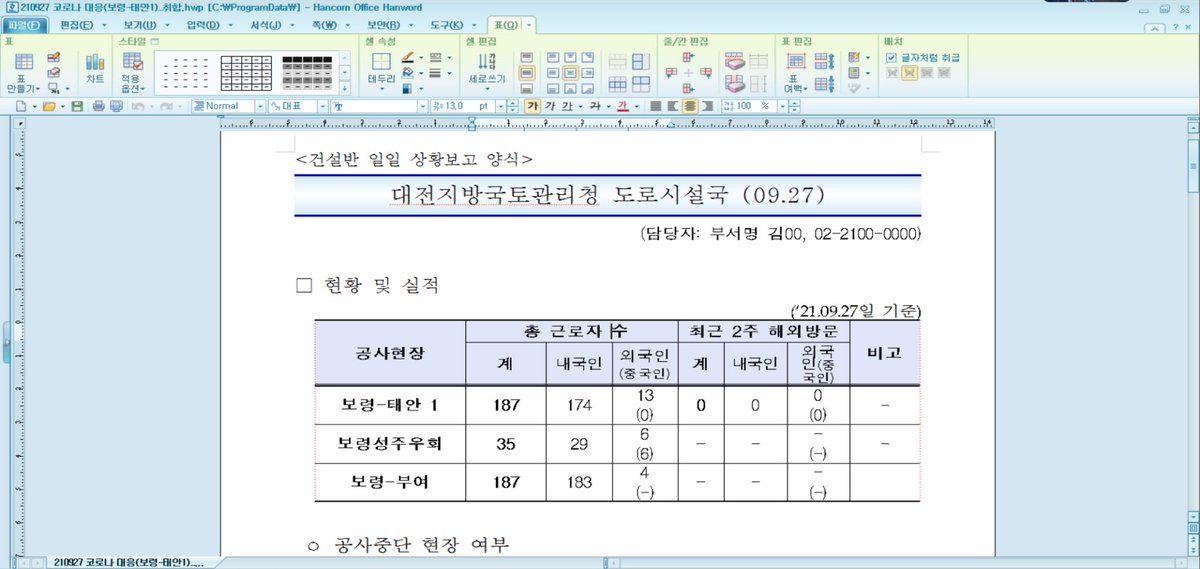
Task: Open 적용 옵션 style options
Action: [x=131, y=71]
